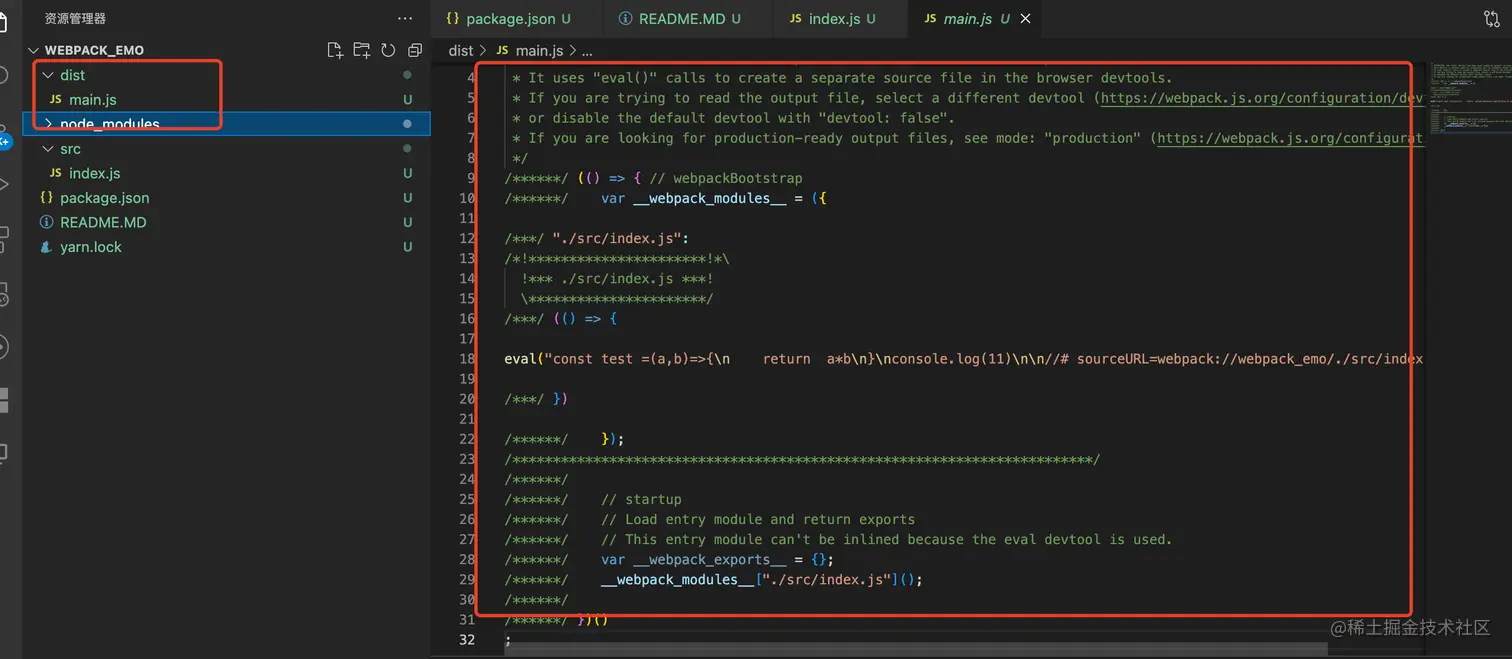Refresh the explorer file tree
Screen dimensions: 1512x659
[388, 50]
